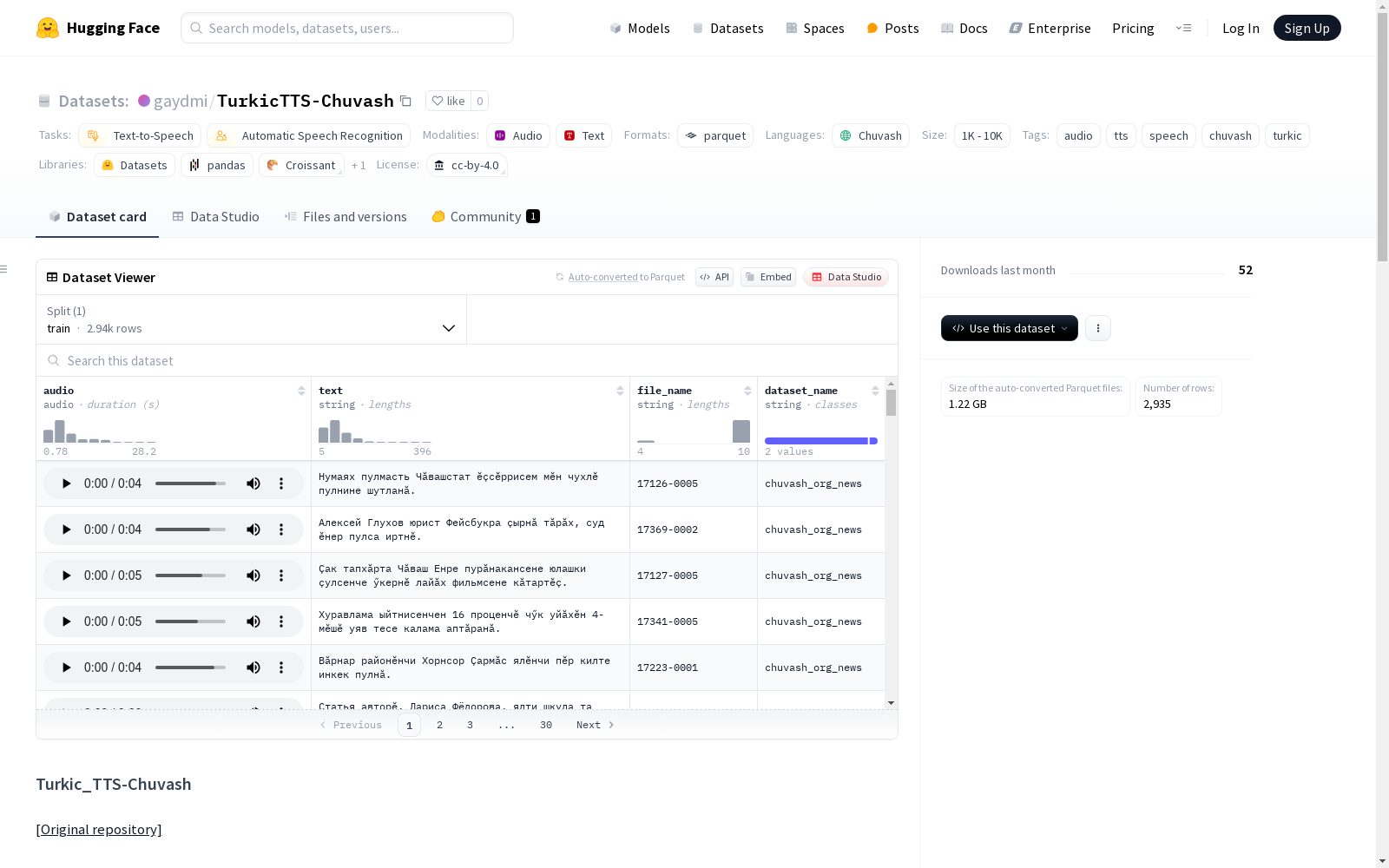Viewport: 1389px width, 868px height.
Task: Seek in audio player of row 17369-0002
Action: tap(190, 529)
